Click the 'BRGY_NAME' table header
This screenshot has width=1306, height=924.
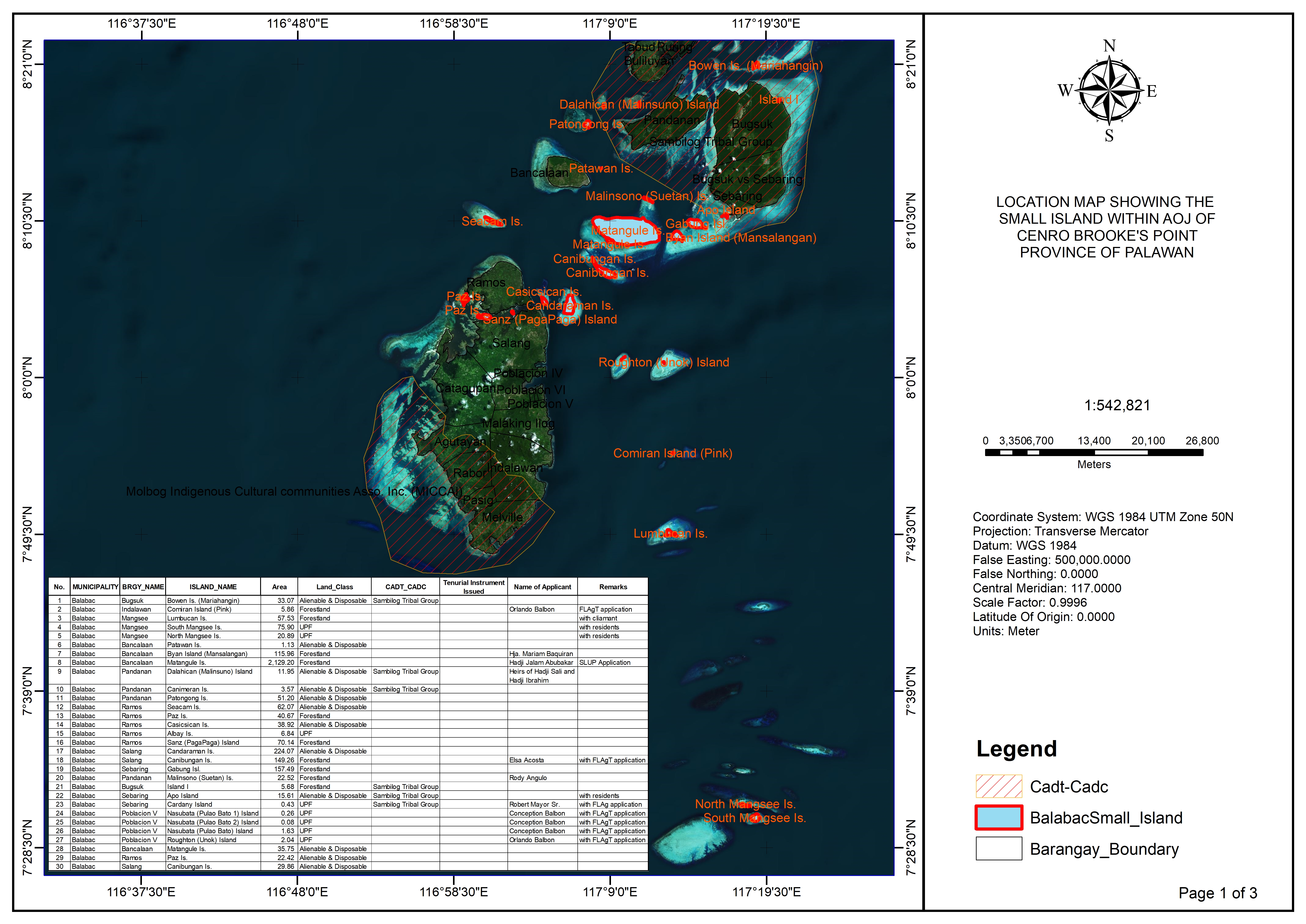click(x=143, y=587)
